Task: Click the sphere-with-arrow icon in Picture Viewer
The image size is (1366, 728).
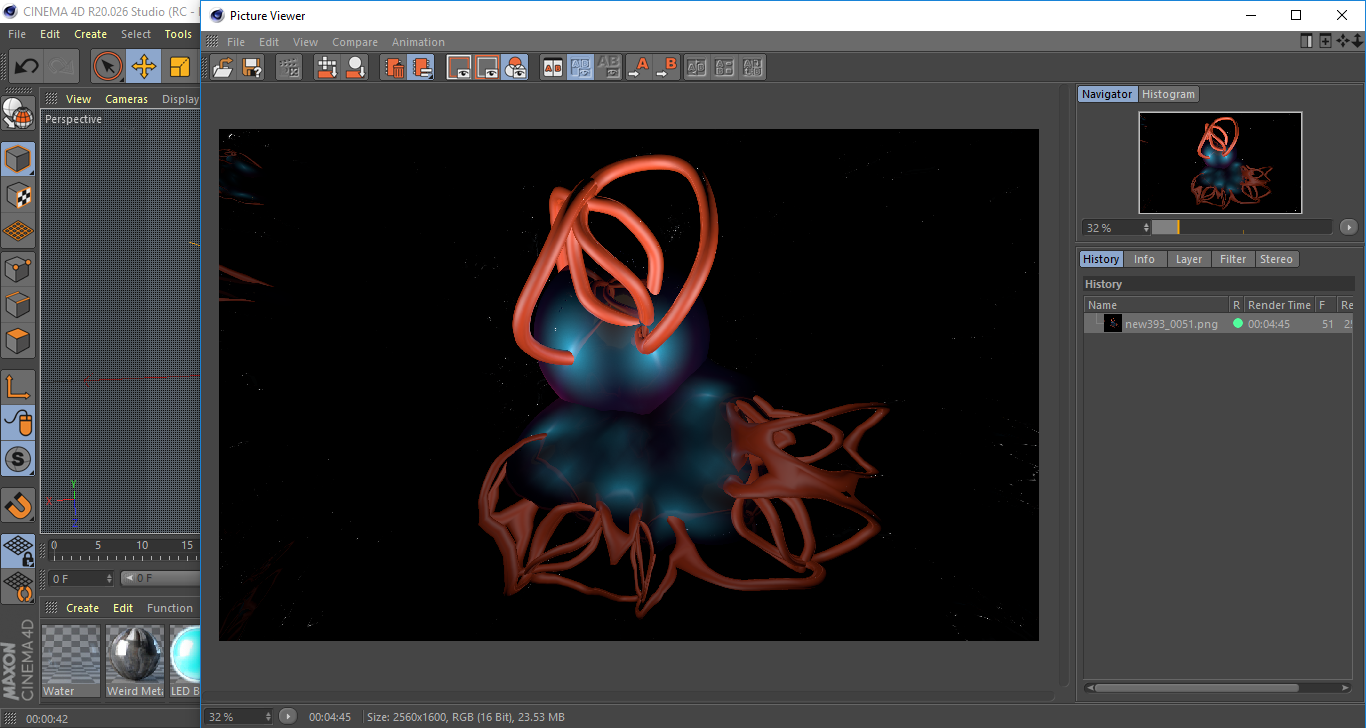Action: click(355, 67)
